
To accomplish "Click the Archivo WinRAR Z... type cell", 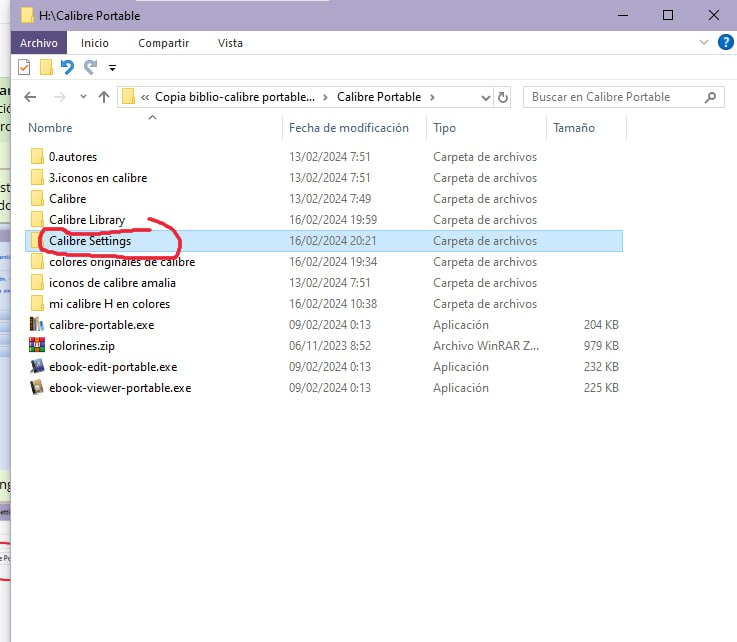I will pos(486,346).
